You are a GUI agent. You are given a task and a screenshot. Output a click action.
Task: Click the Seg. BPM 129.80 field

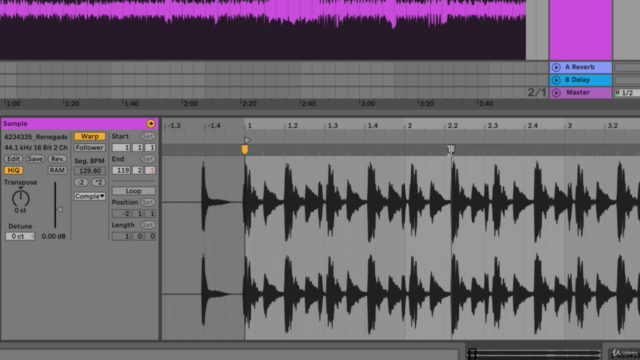click(90, 171)
